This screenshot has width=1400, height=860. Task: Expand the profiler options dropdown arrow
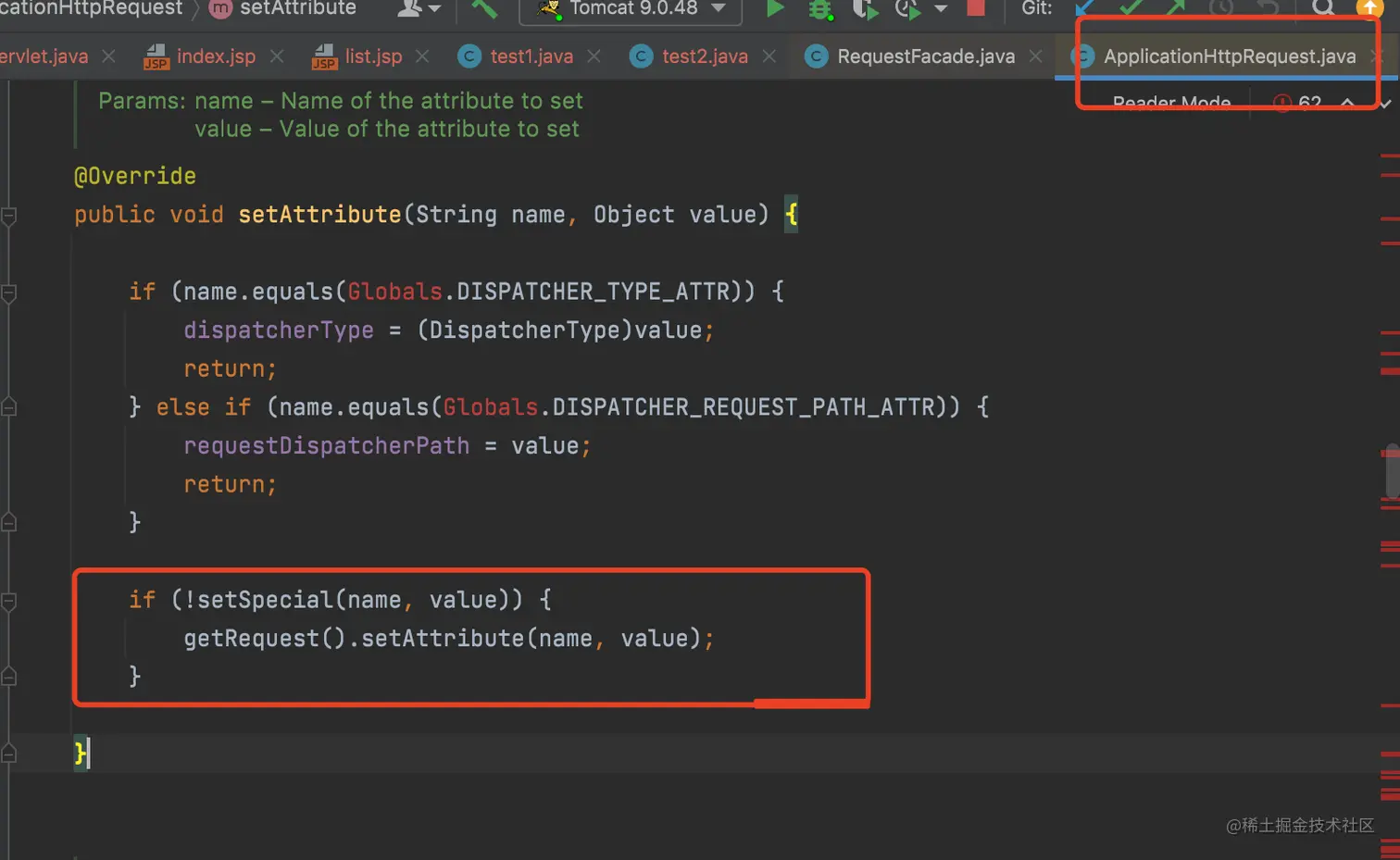tap(941, 8)
